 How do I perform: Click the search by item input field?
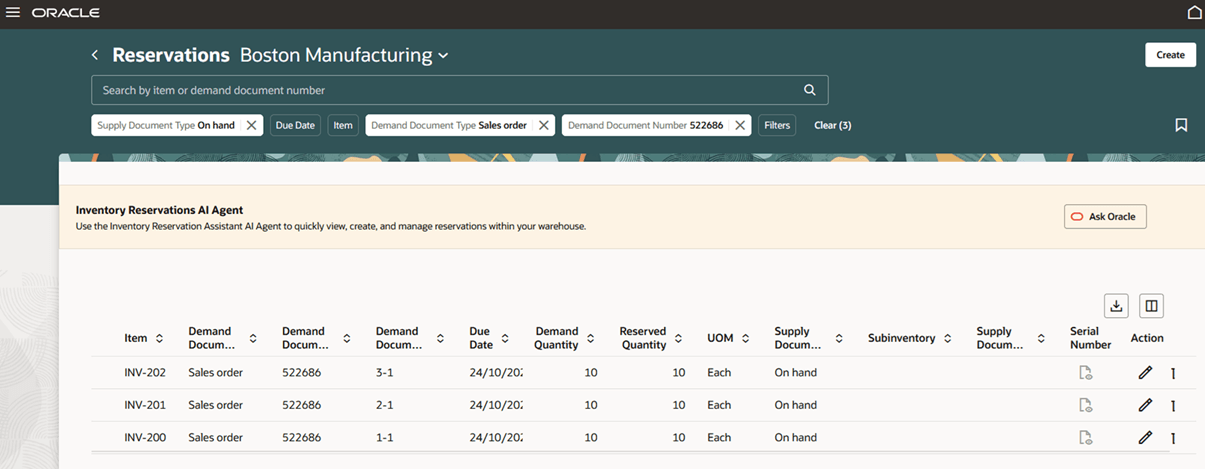445,90
